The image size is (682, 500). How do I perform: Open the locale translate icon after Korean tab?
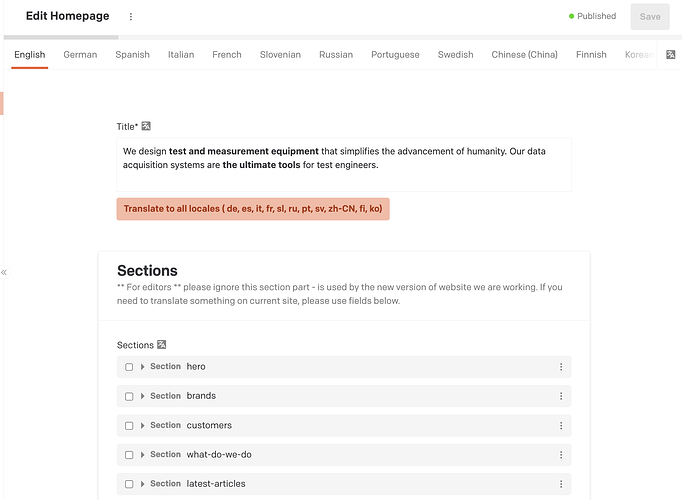671,54
